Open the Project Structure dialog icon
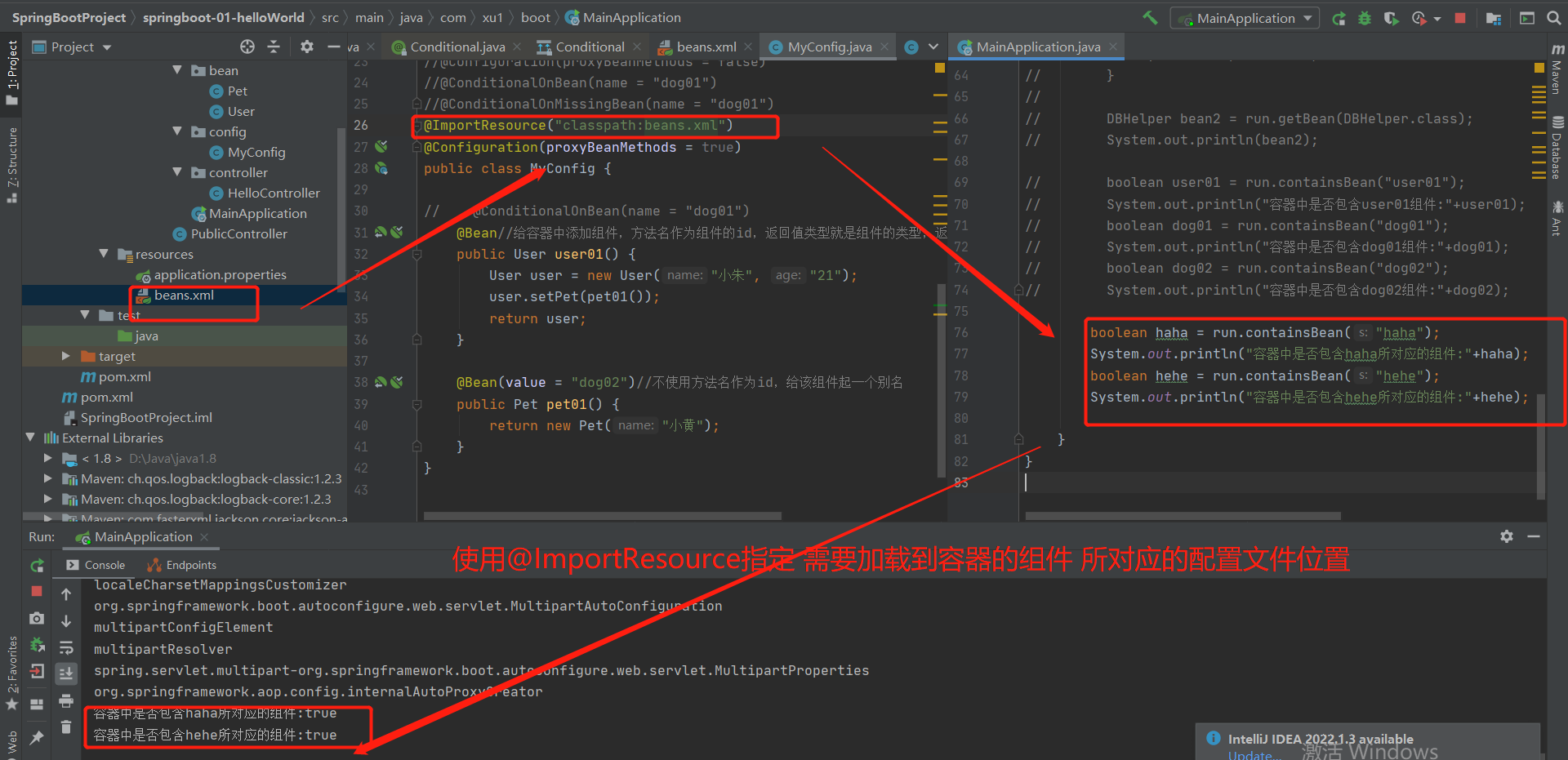 click(x=1494, y=18)
